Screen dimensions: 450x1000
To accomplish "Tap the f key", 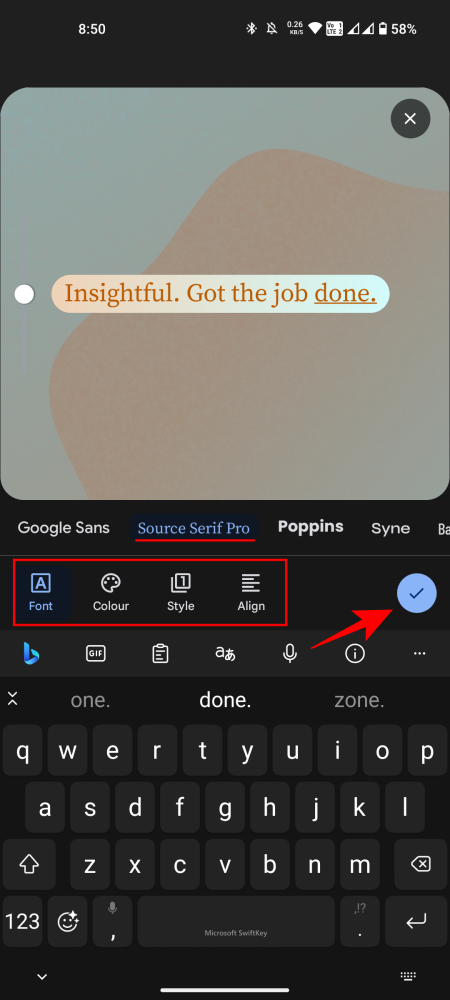I will [x=180, y=807].
